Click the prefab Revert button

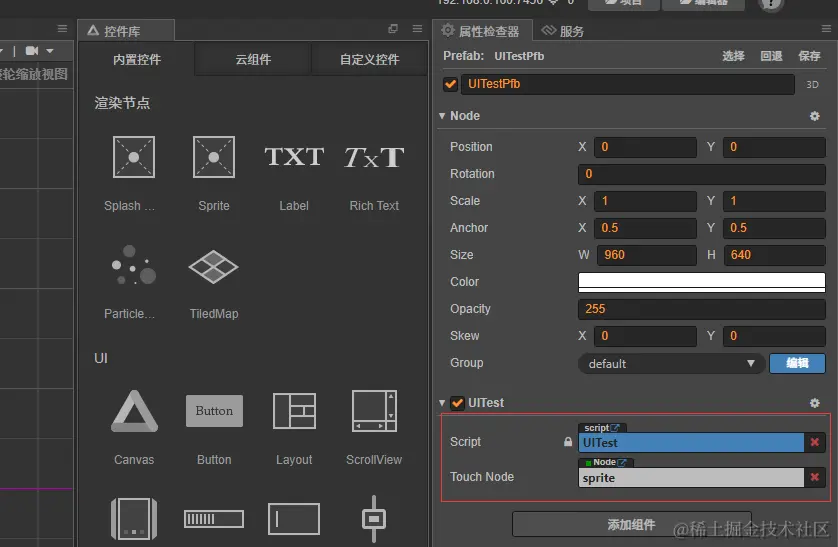tap(771, 56)
